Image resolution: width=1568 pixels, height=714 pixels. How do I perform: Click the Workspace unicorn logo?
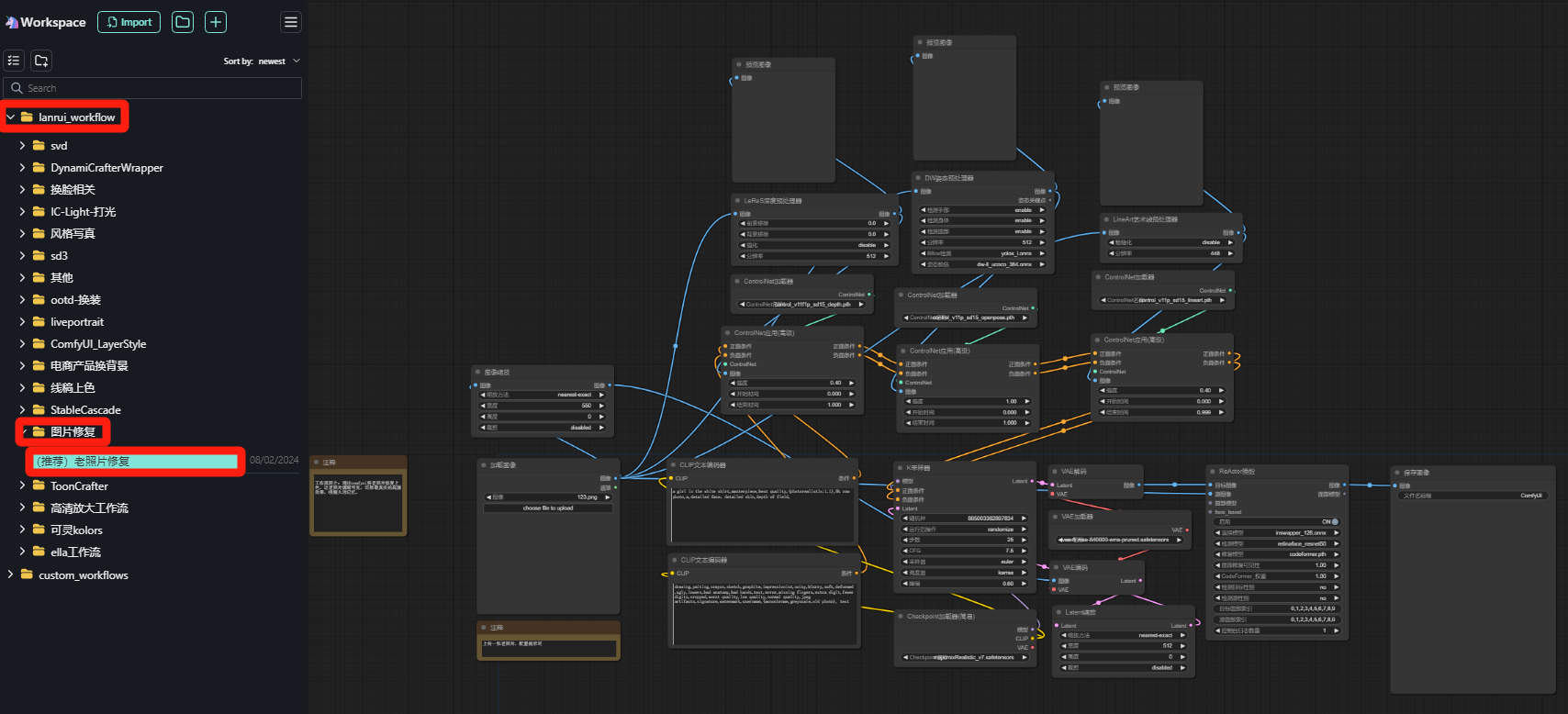pos(11,22)
